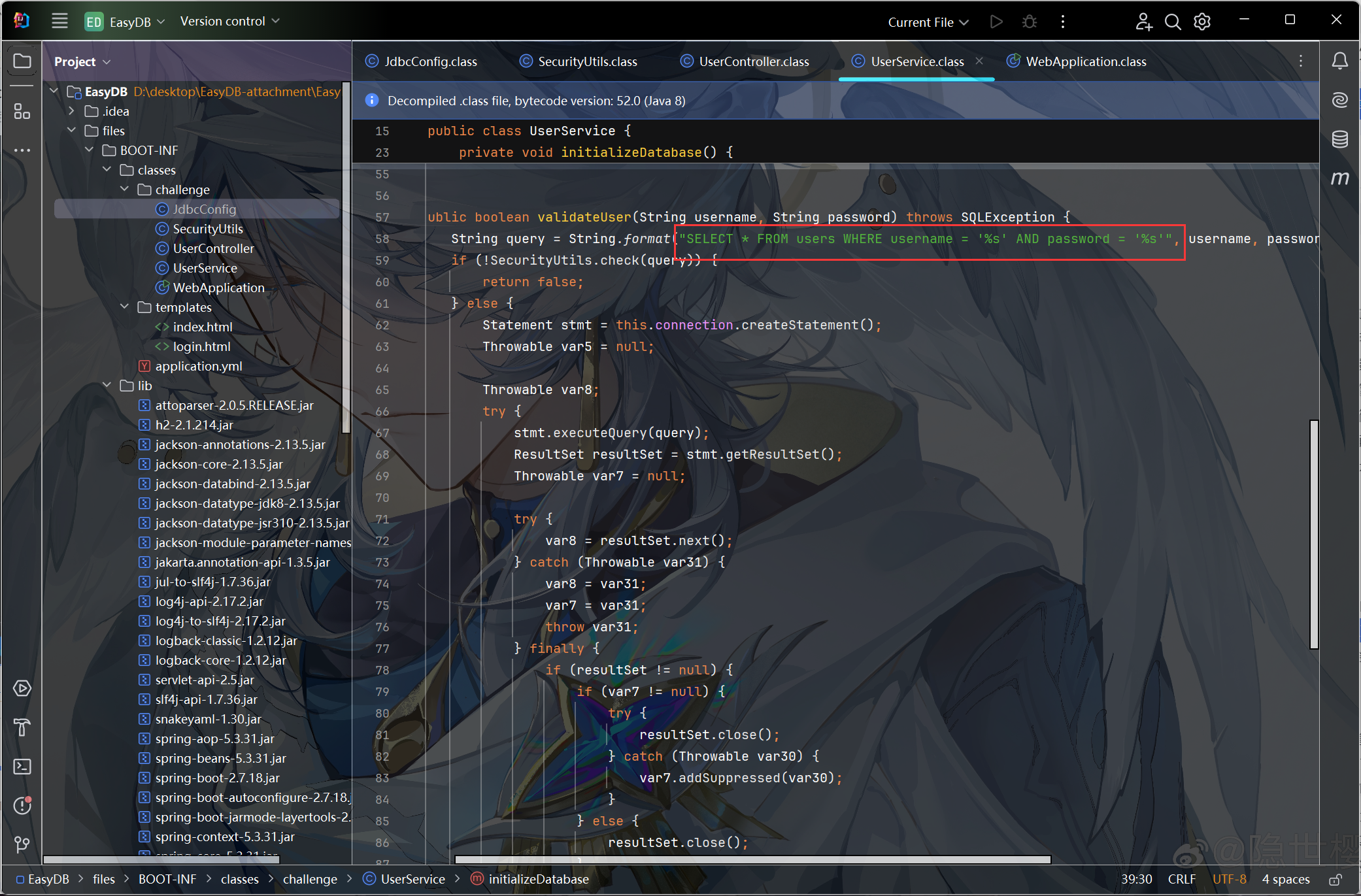Click the project tree vertical scrollbar
The image size is (1361, 896).
(x=346, y=257)
